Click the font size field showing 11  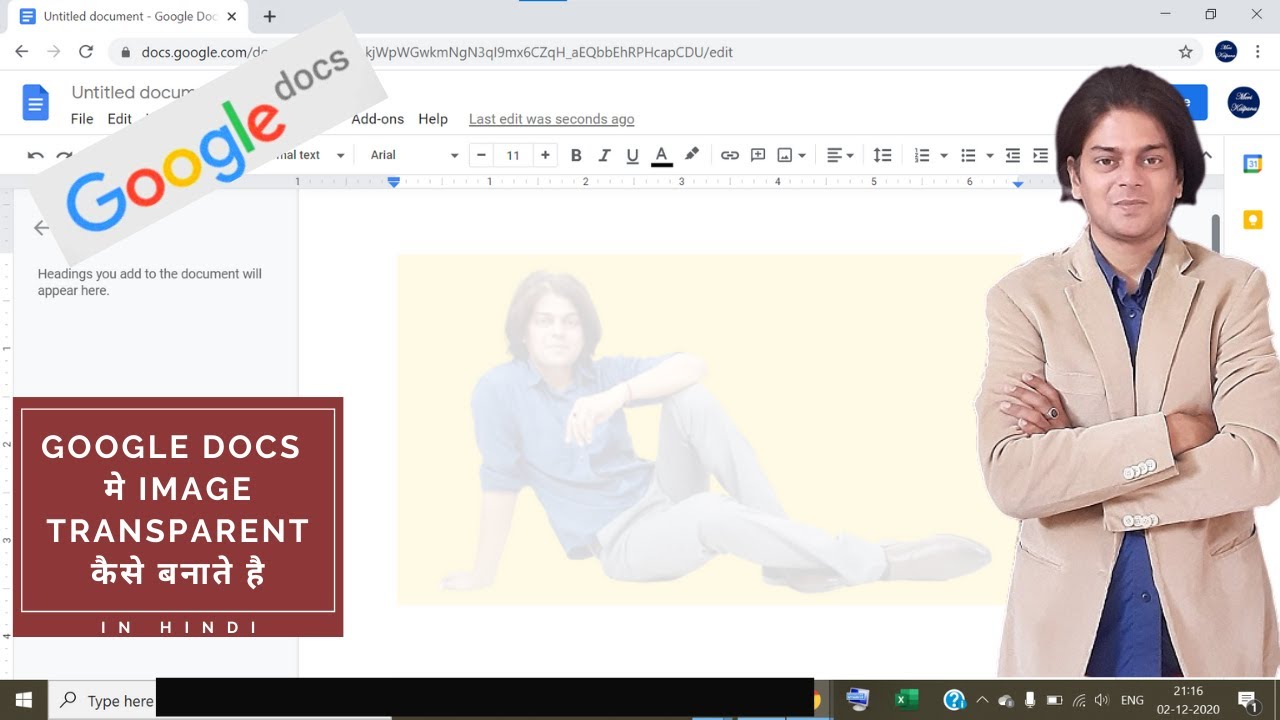[513, 155]
